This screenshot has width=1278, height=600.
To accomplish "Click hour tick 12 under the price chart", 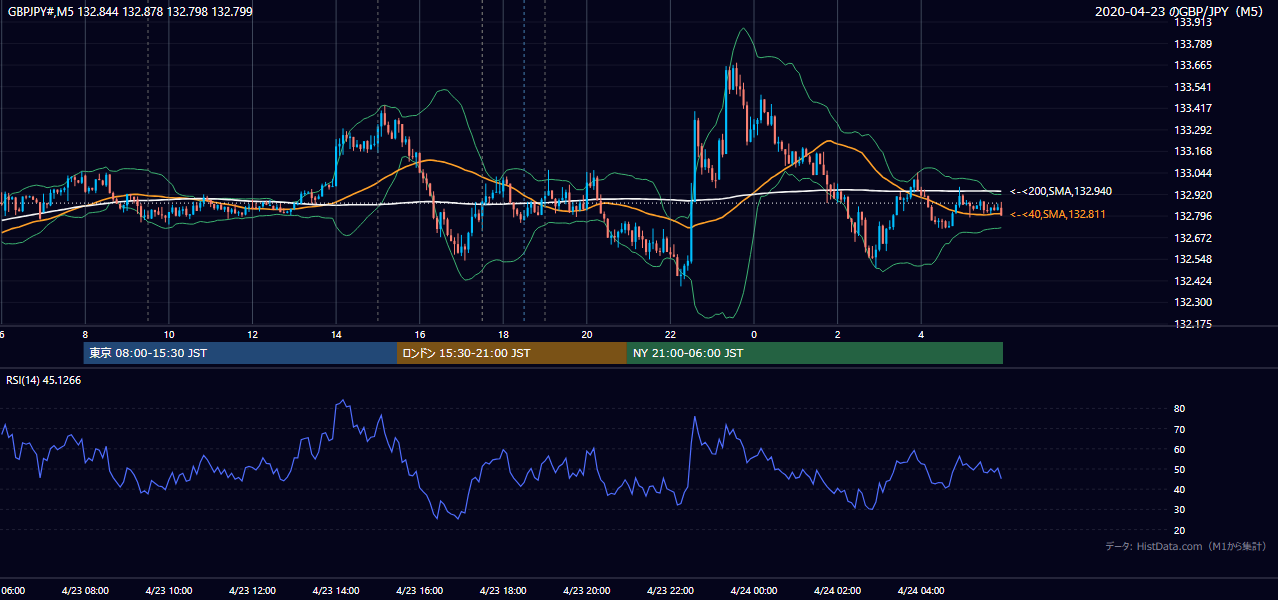I will pos(252,335).
